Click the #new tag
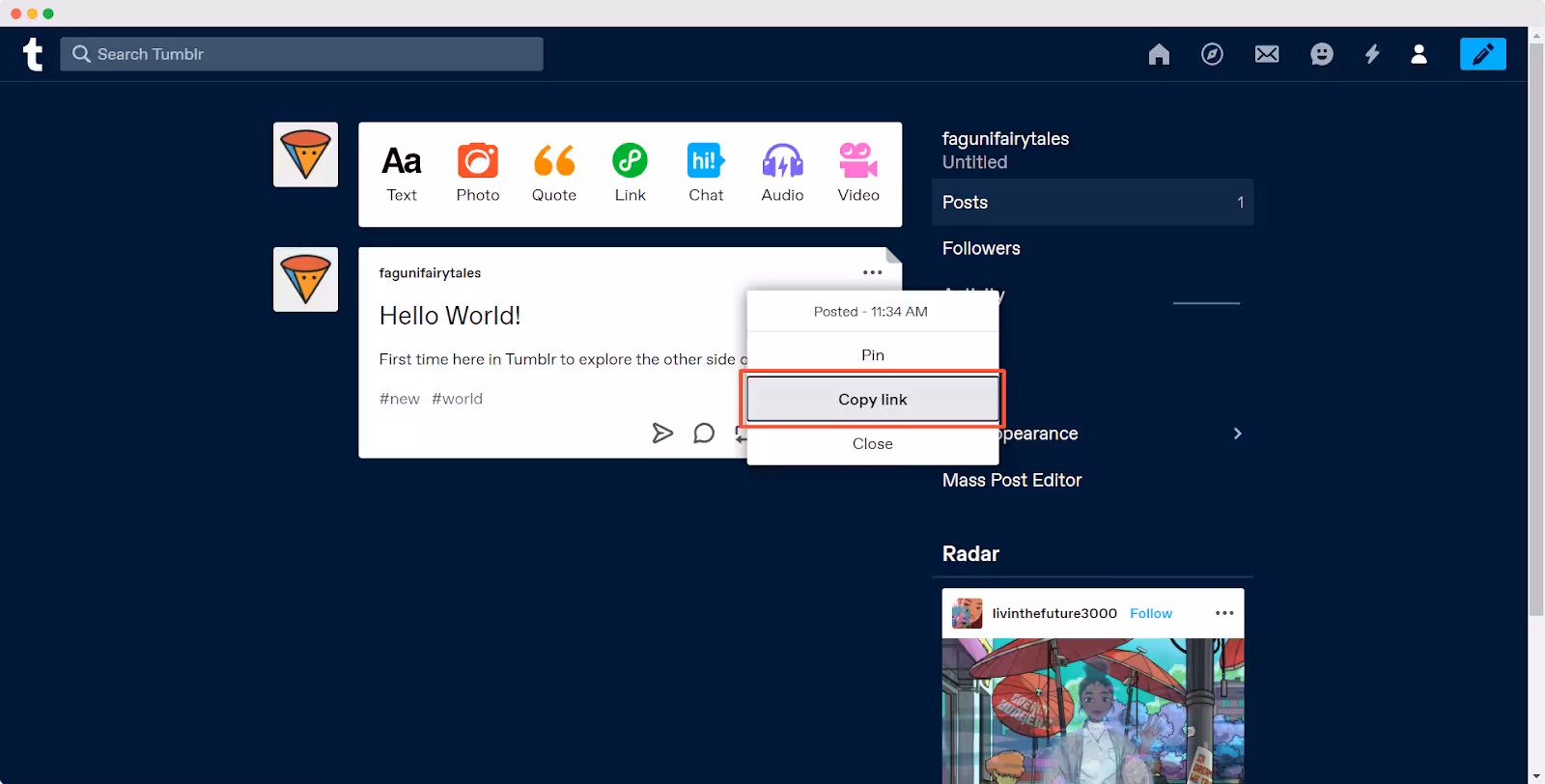Viewport: 1545px width, 784px height. click(399, 399)
